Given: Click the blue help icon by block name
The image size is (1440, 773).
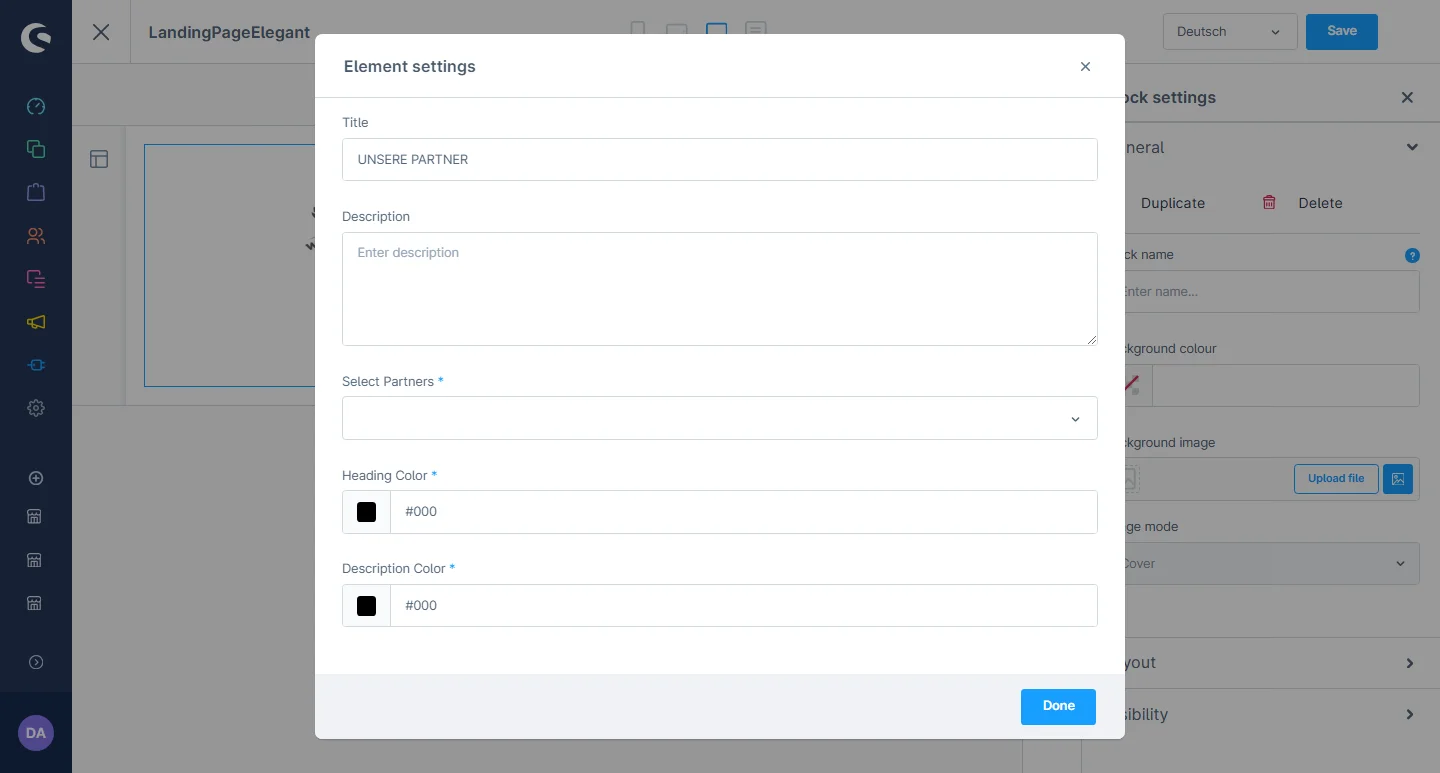Looking at the screenshot, I should point(1412,255).
